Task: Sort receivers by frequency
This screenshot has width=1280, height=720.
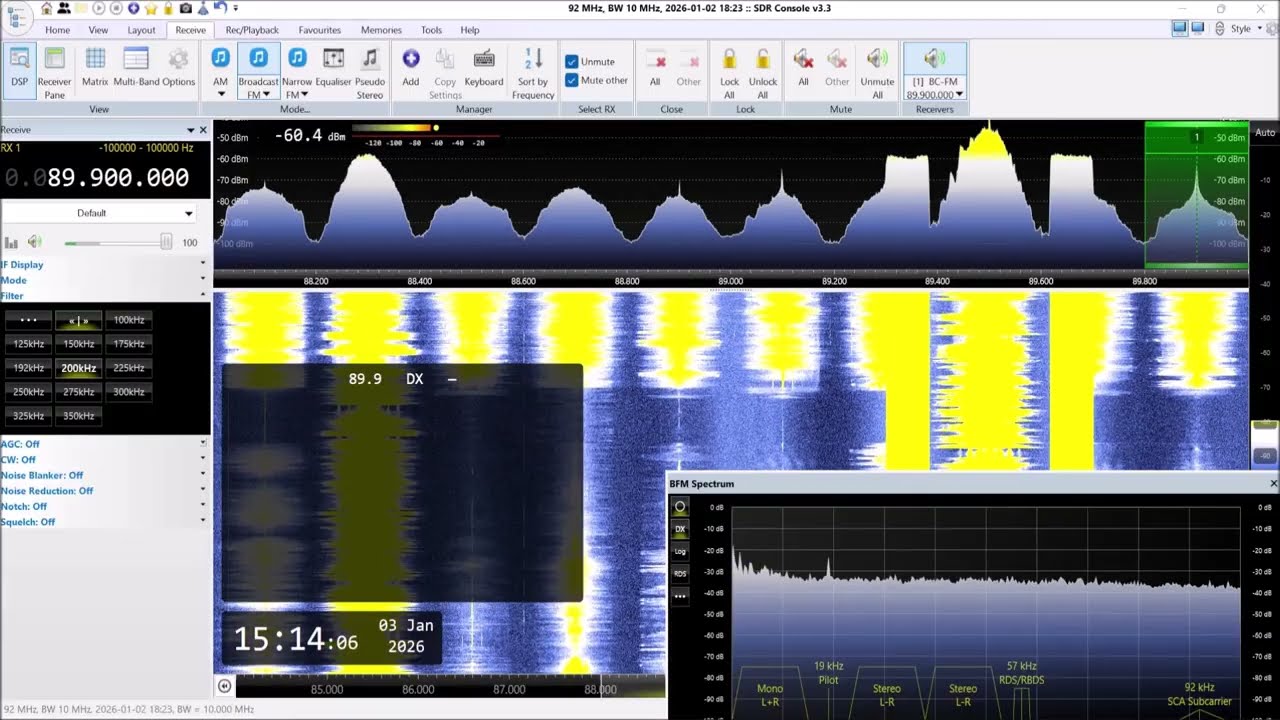Action: (x=533, y=71)
